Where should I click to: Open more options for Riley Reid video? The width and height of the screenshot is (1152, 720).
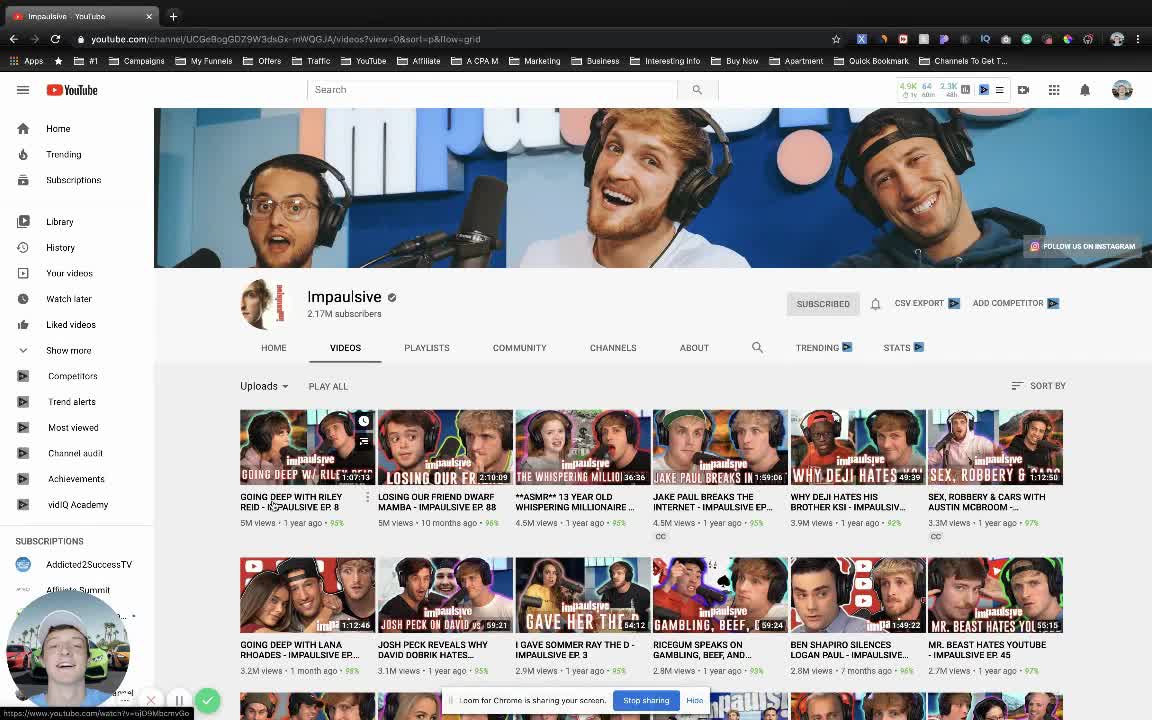(x=367, y=497)
